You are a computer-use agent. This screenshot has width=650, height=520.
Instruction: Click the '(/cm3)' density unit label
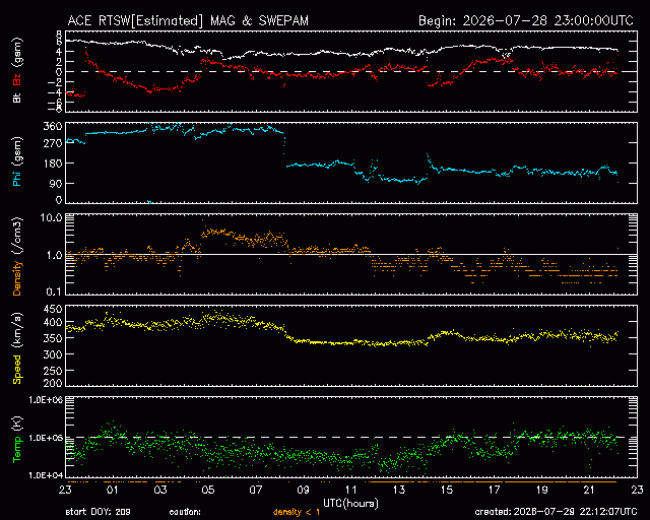[17, 236]
